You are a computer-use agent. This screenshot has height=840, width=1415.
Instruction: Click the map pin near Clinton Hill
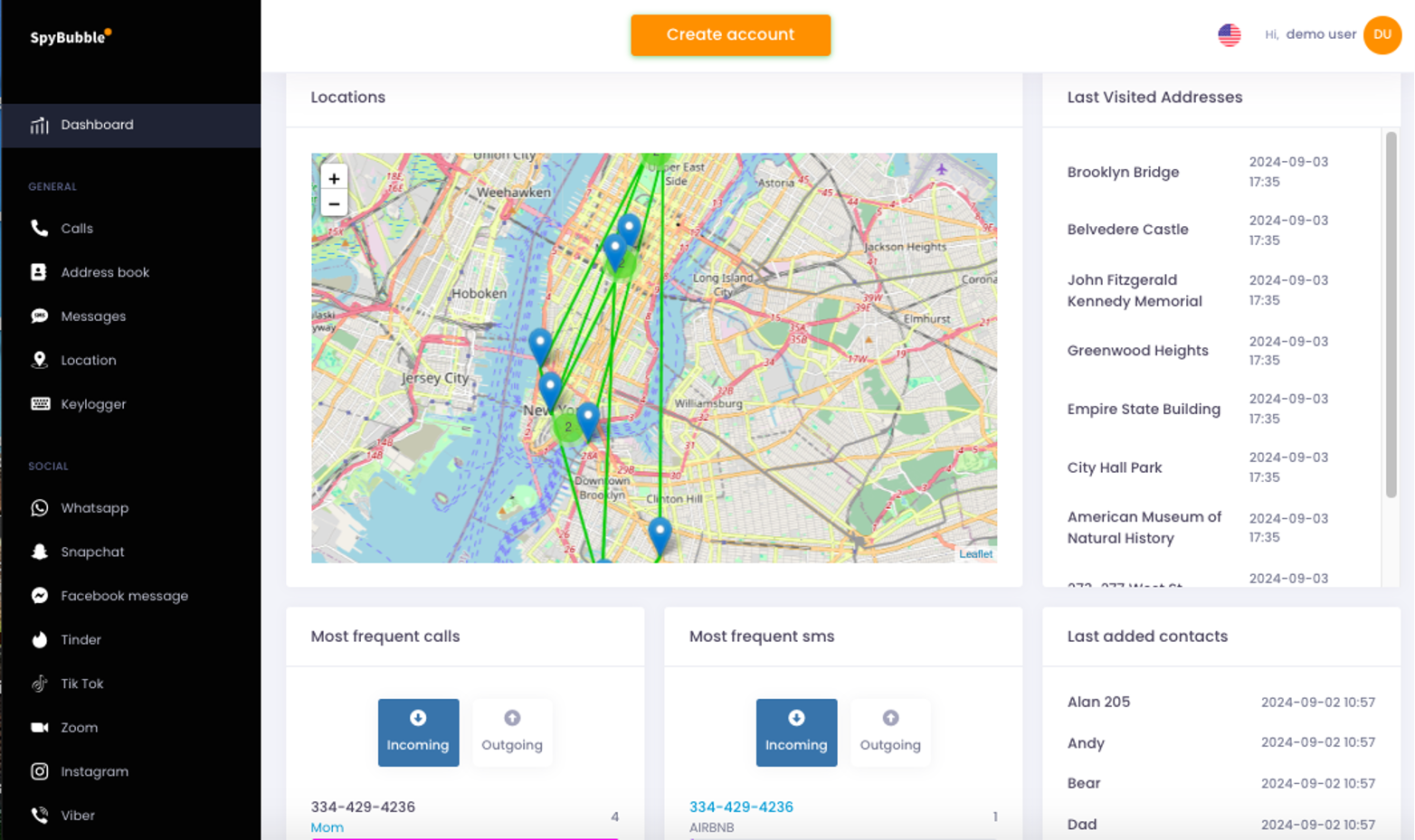(660, 535)
